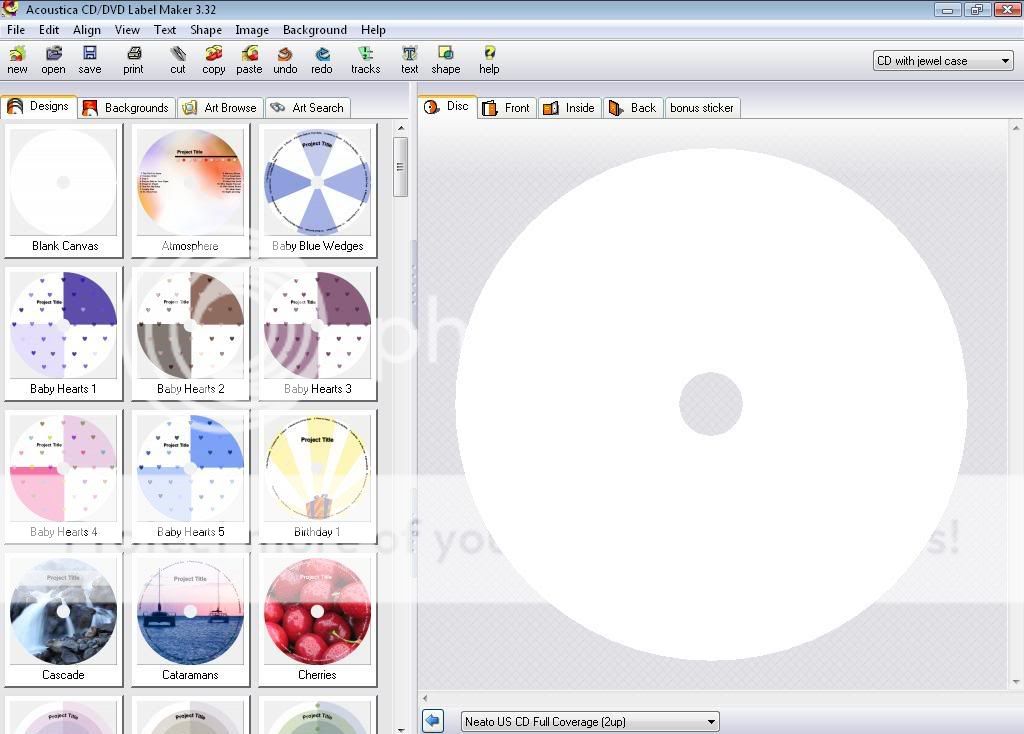1024x734 pixels.
Task: Redo the undone change
Action: pyautogui.click(x=321, y=60)
